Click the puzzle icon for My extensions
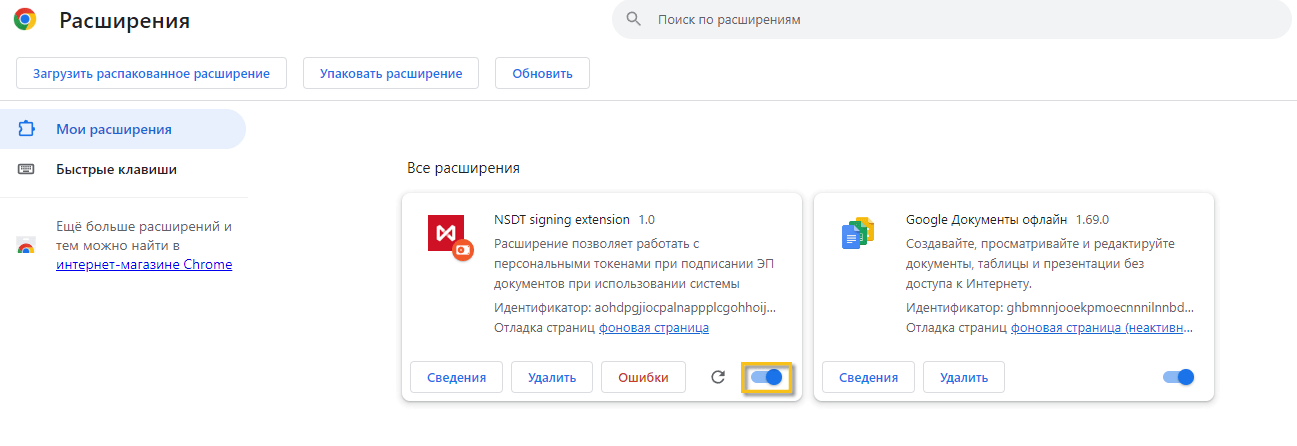This screenshot has width=1297, height=446. (26, 129)
